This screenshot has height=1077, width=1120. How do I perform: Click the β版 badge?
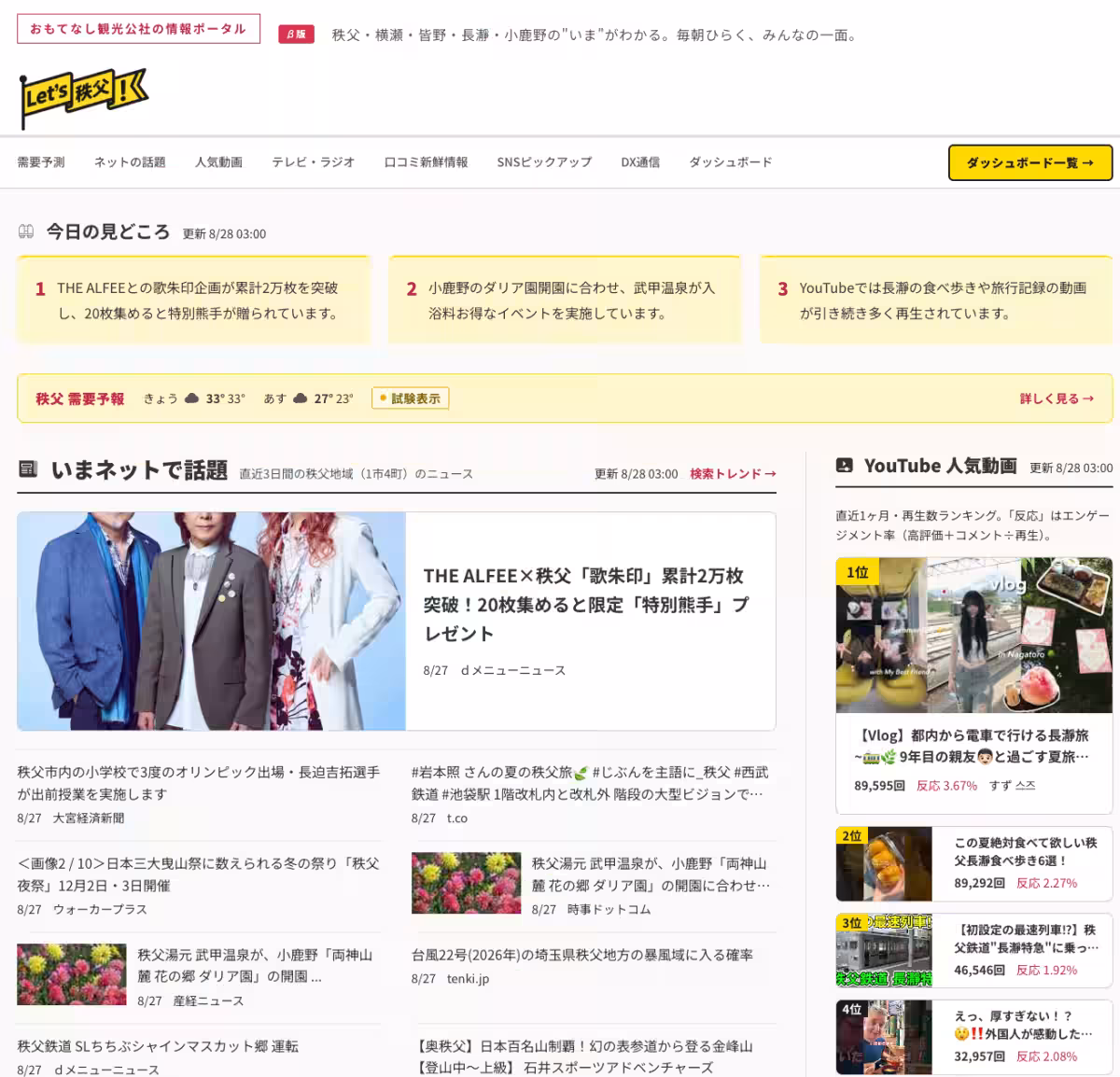pos(296,35)
